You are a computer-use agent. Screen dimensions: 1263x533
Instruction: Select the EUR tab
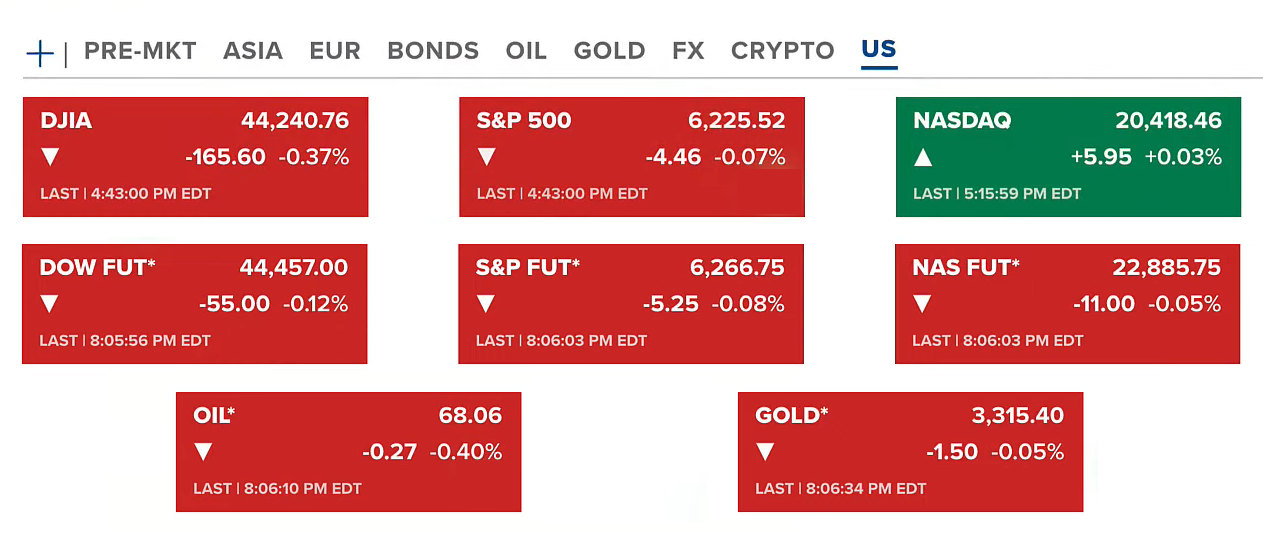coord(335,51)
